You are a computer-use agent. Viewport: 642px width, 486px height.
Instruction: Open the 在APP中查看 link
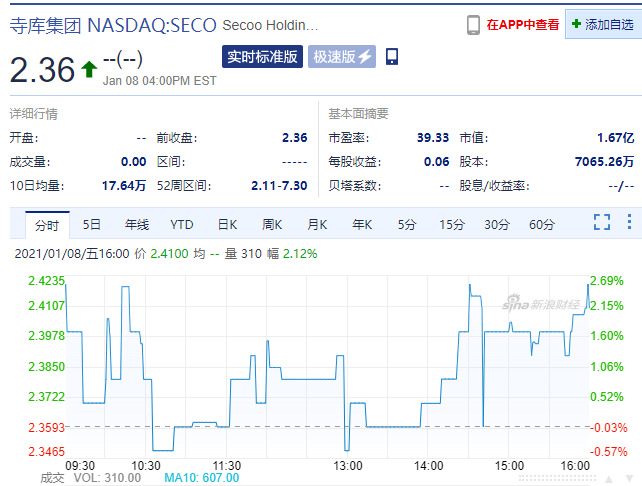[x=523, y=25]
